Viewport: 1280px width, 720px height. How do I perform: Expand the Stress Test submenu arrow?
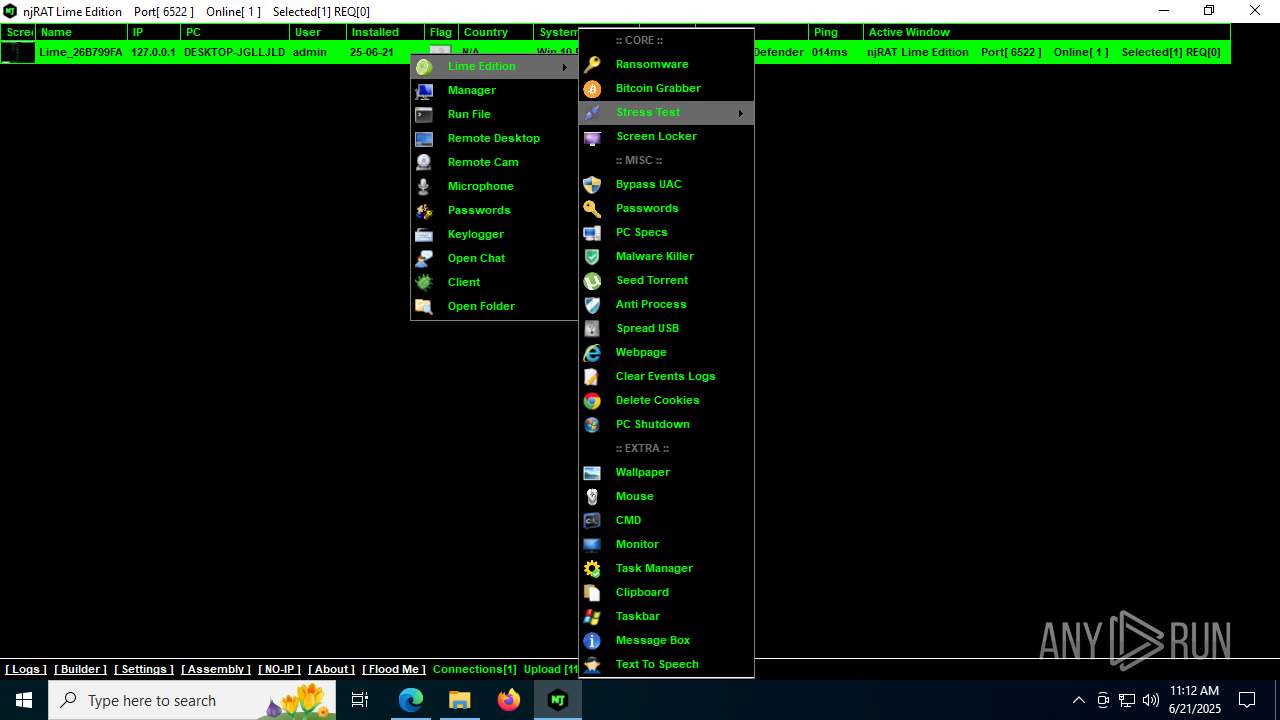point(741,113)
